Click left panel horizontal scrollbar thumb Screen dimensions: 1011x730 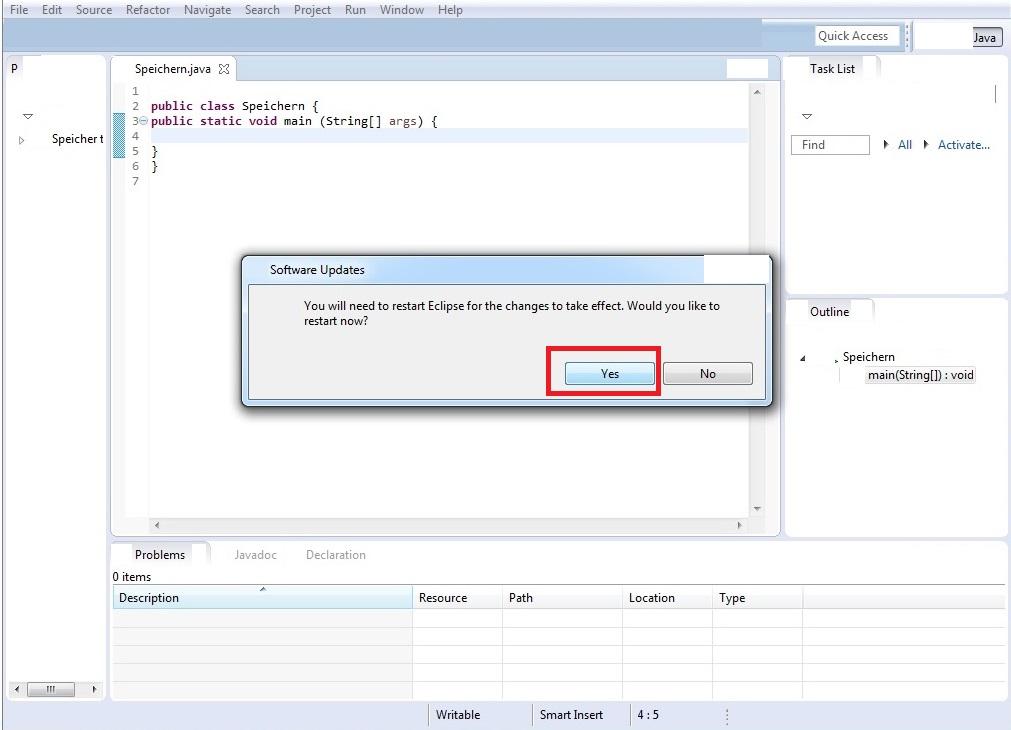click(50, 689)
